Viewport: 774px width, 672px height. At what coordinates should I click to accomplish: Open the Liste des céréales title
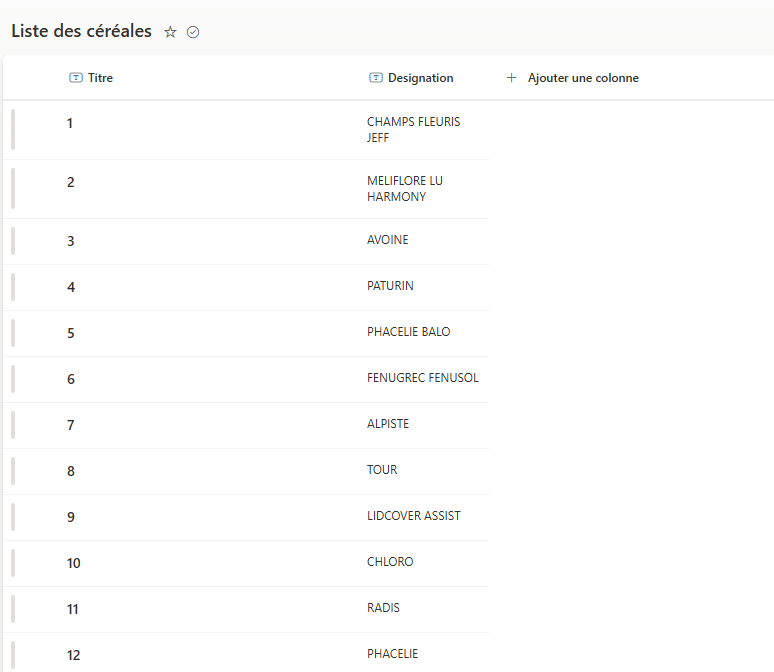(81, 31)
